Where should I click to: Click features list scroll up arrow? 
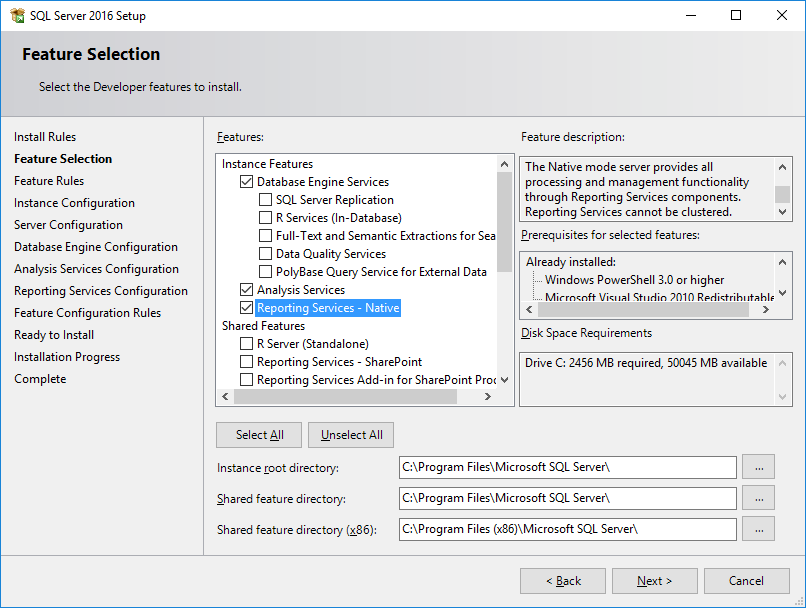[504, 164]
